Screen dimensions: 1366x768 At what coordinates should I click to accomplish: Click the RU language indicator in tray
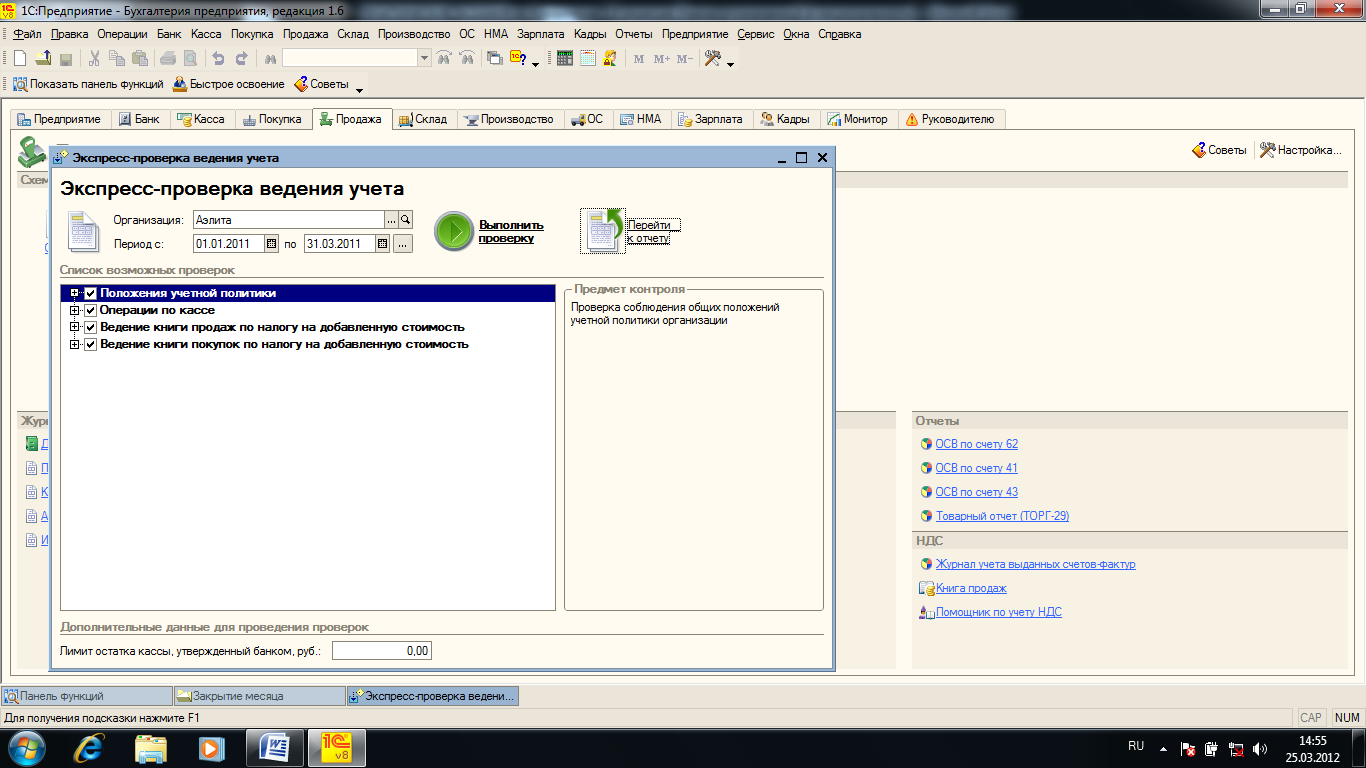click(1135, 746)
